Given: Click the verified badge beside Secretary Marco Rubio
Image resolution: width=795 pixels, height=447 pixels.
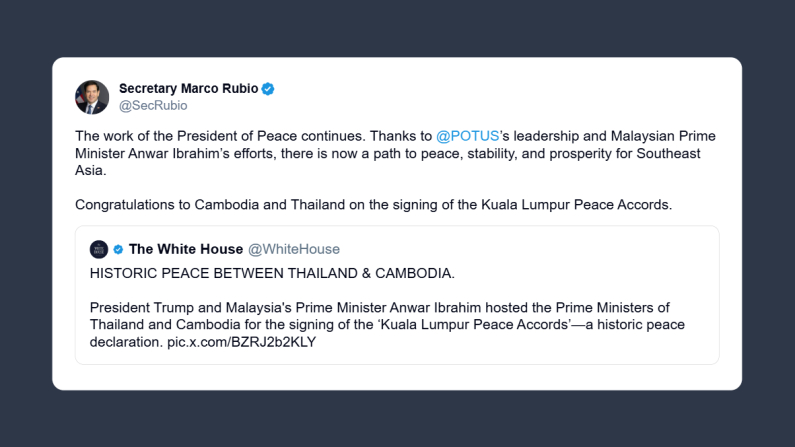Looking at the screenshot, I should coord(268,89).
